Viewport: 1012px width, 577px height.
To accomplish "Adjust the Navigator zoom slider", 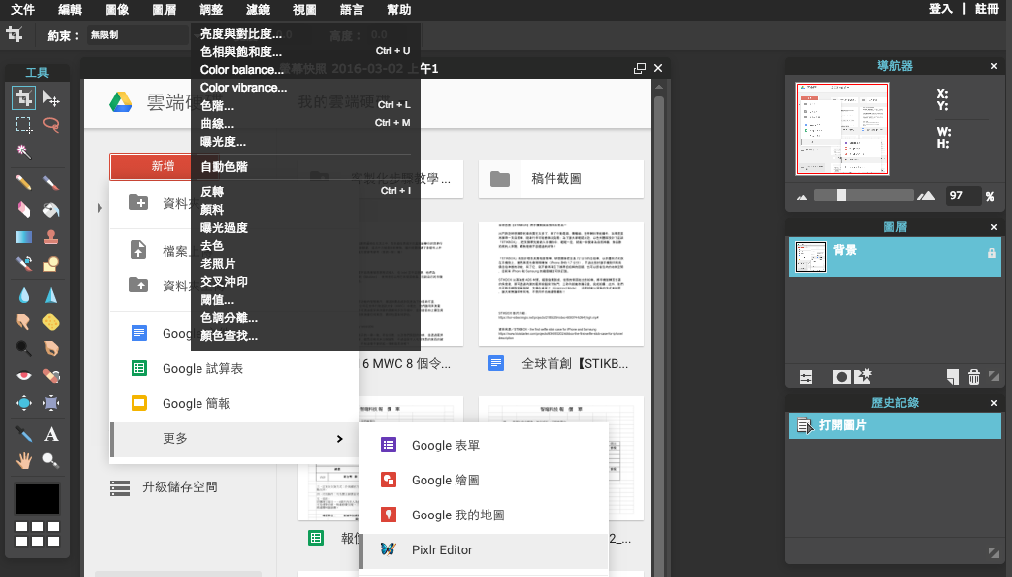I will [x=842, y=195].
